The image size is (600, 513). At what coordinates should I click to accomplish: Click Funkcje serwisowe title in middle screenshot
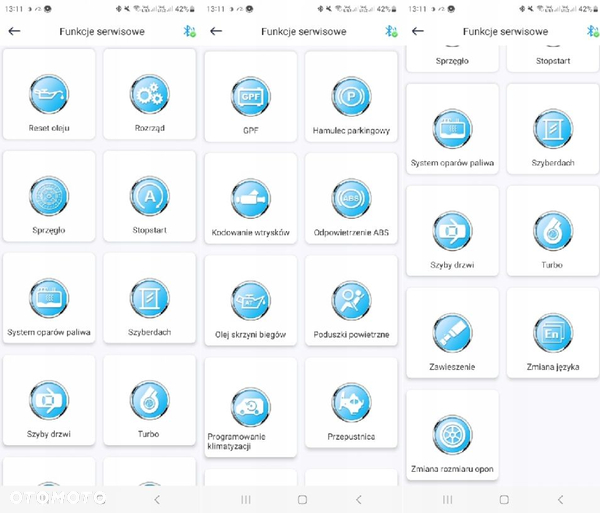[304, 31]
